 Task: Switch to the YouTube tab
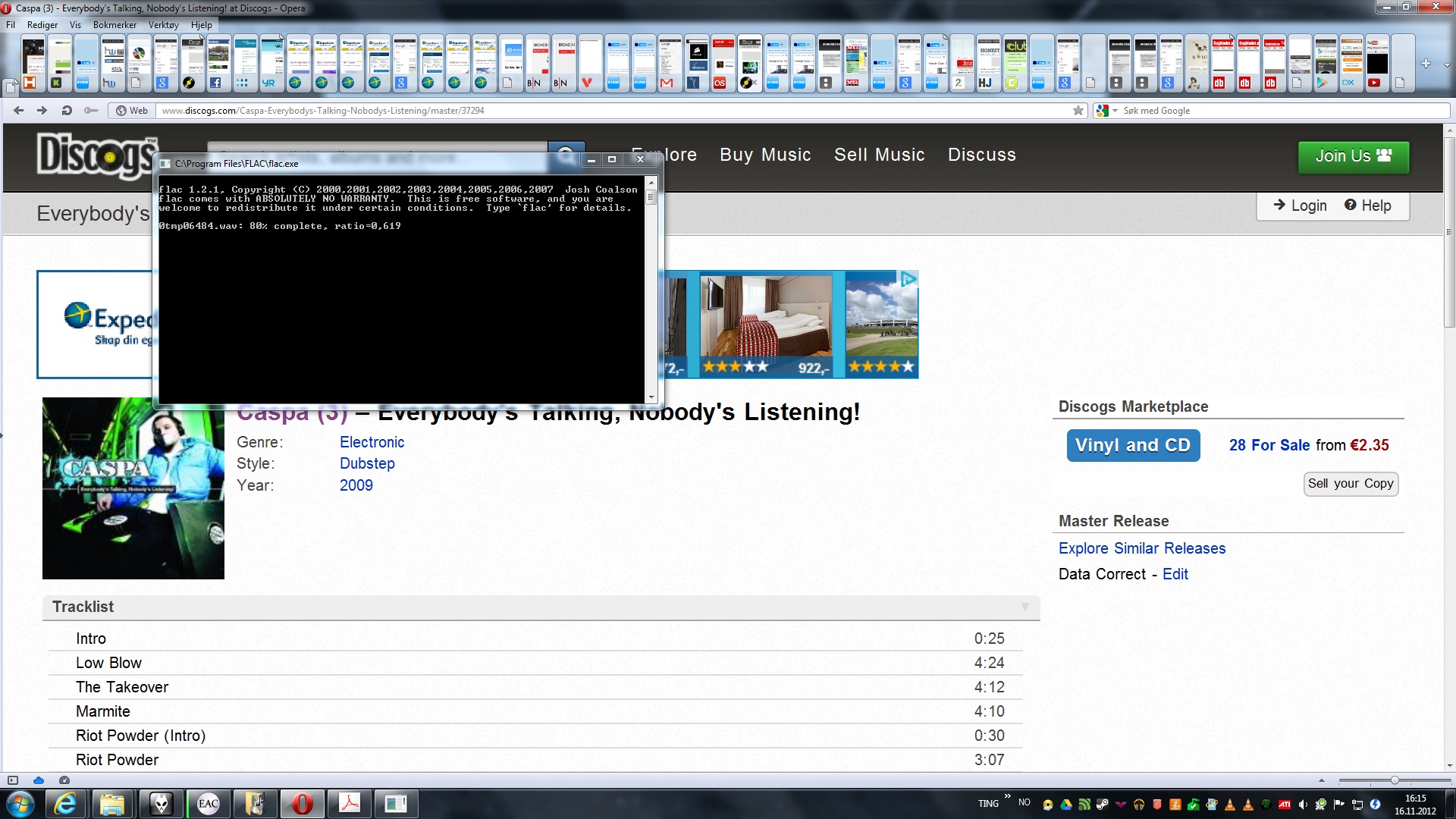pyautogui.click(x=1376, y=63)
